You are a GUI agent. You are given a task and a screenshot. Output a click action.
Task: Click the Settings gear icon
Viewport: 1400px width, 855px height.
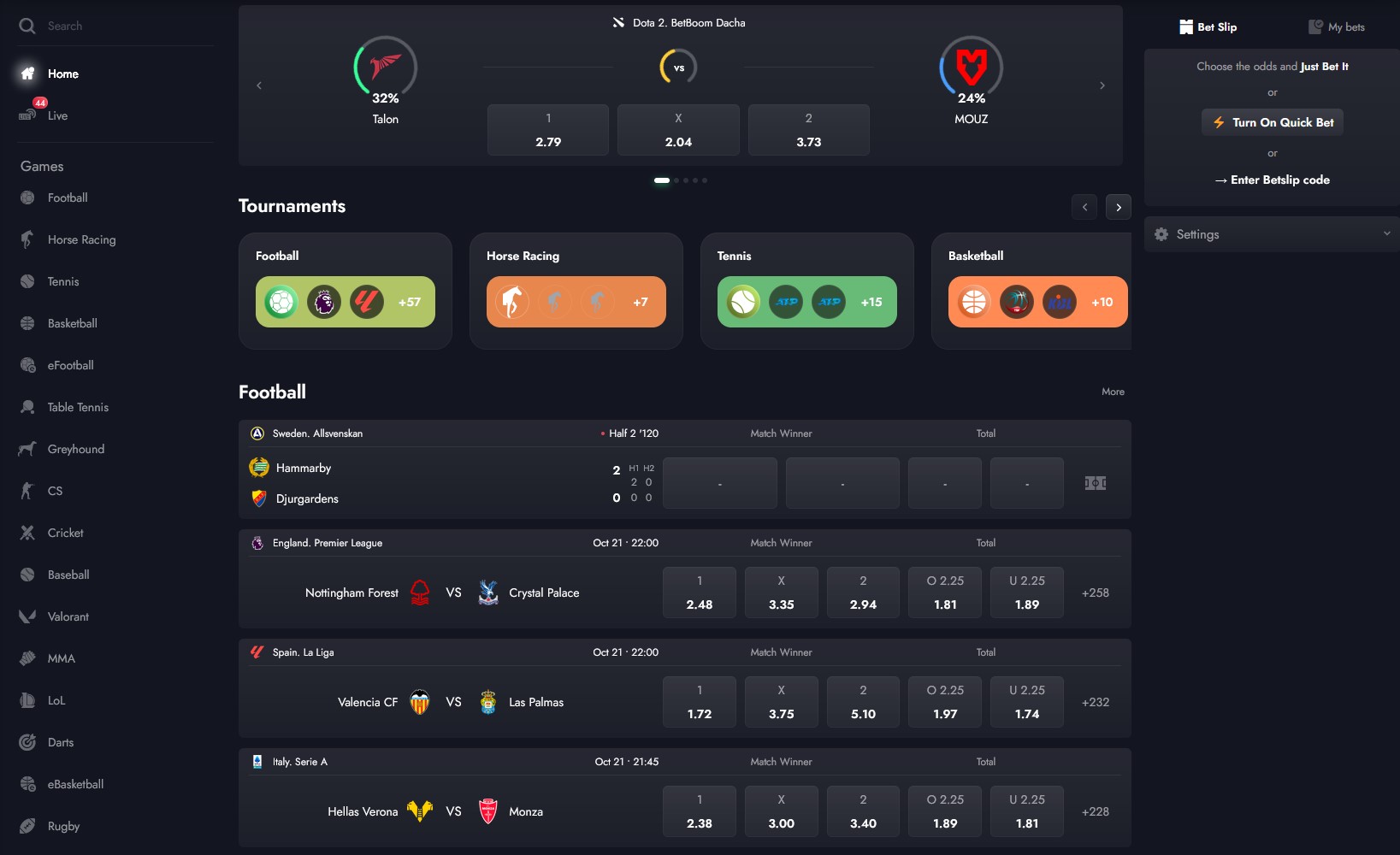(1161, 234)
